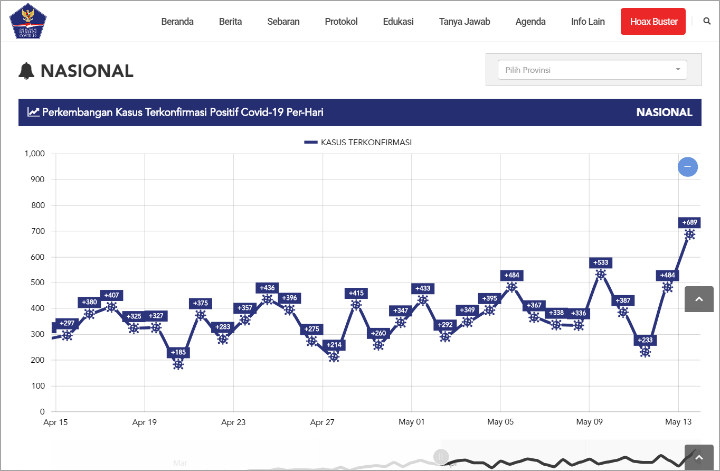Image resolution: width=720 pixels, height=471 pixels.
Task: Click the chart icon in the banner
Action: [x=33, y=112]
